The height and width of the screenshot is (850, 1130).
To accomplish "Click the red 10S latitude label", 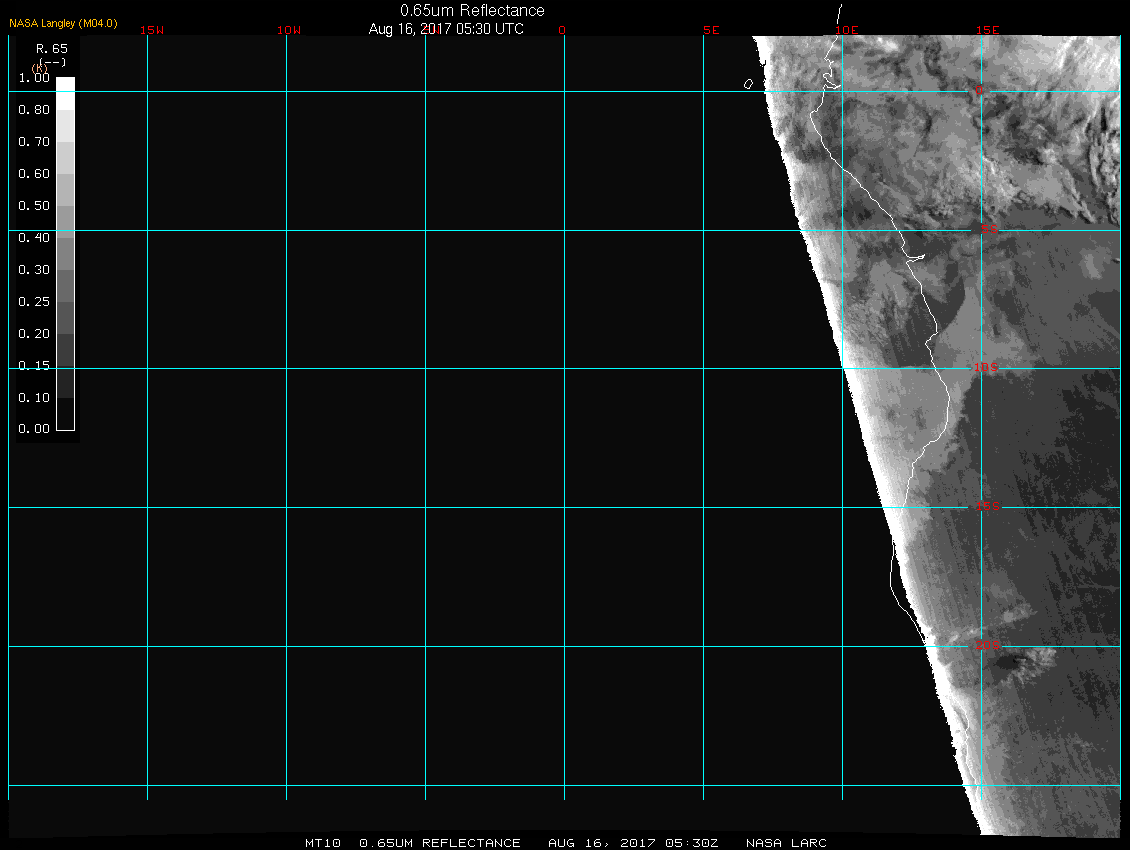I will pyautogui.click(x=986, y=369).
